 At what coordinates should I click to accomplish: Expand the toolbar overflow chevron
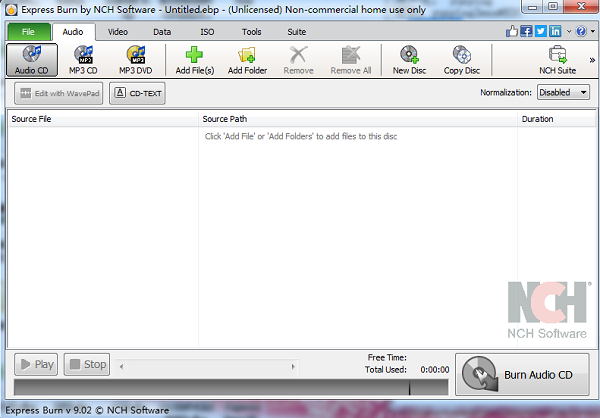click(592, 60)
